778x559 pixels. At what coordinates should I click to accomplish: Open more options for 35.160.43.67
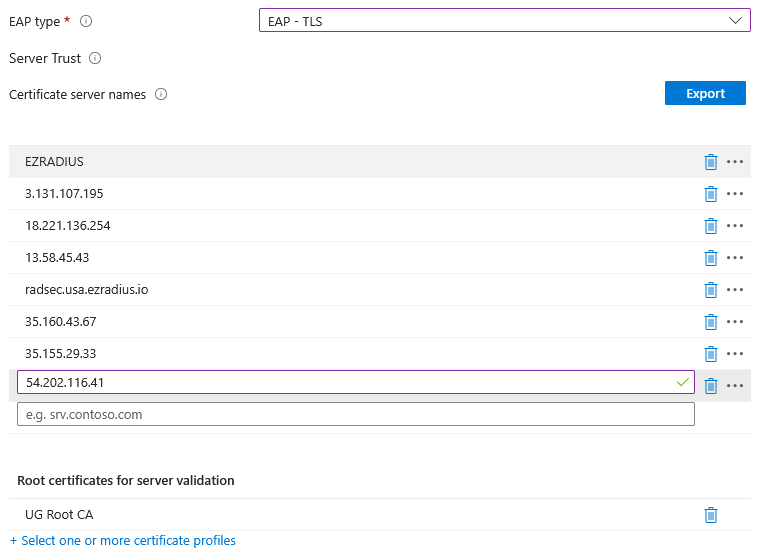pos(735,322)
